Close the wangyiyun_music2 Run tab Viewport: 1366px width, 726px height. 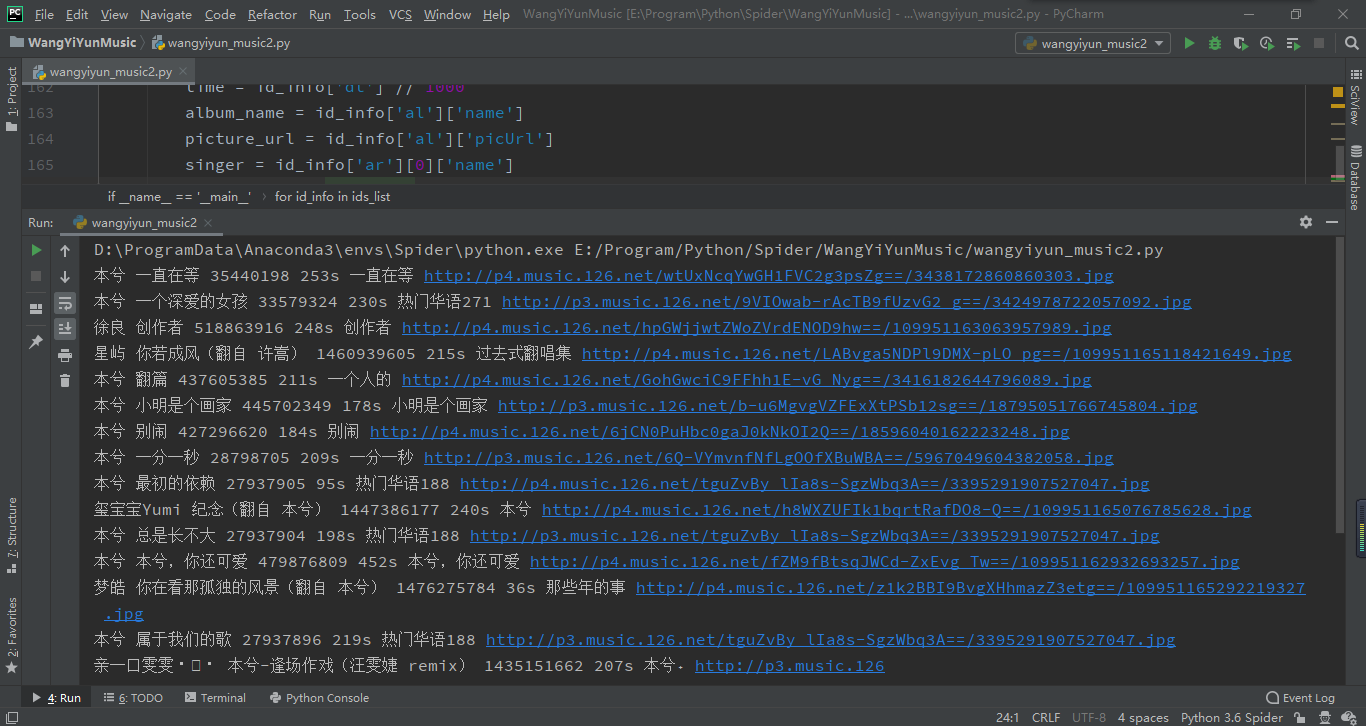[208, 223]
